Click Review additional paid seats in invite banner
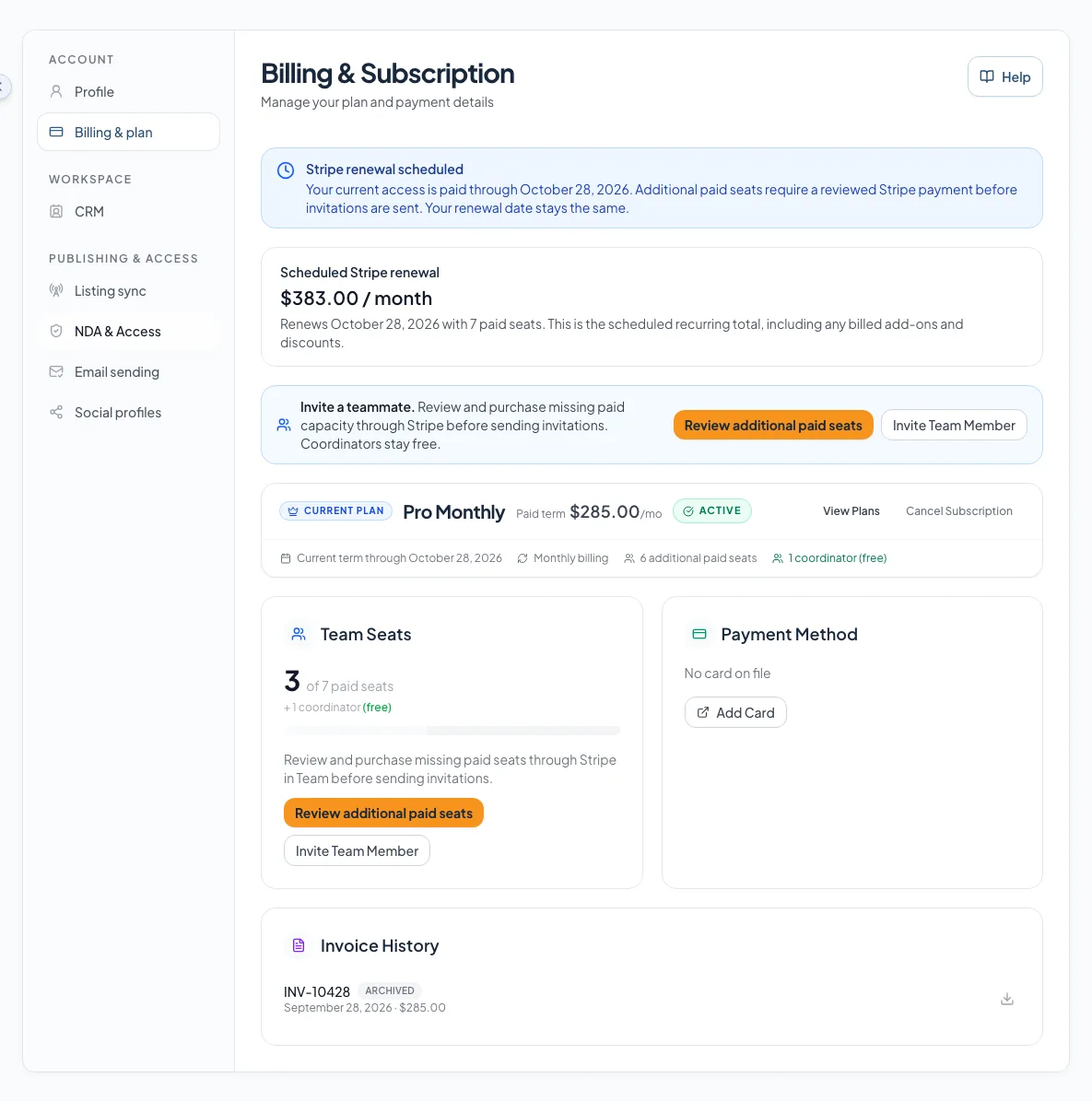The width and height of the screenshot is (1092, 1101). pyautogui.click(x=773, y=425)
